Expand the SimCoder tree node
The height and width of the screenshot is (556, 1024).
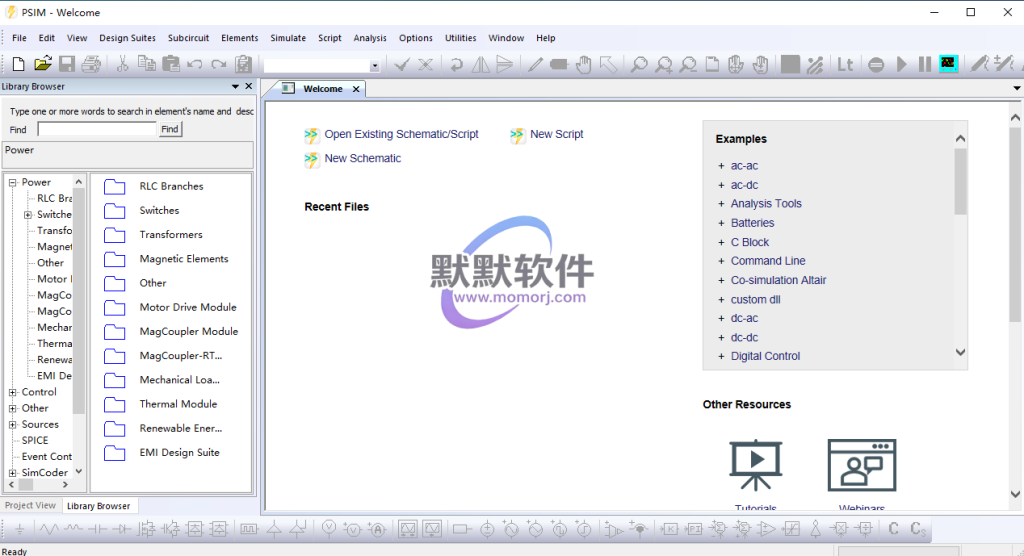(12, 473)
